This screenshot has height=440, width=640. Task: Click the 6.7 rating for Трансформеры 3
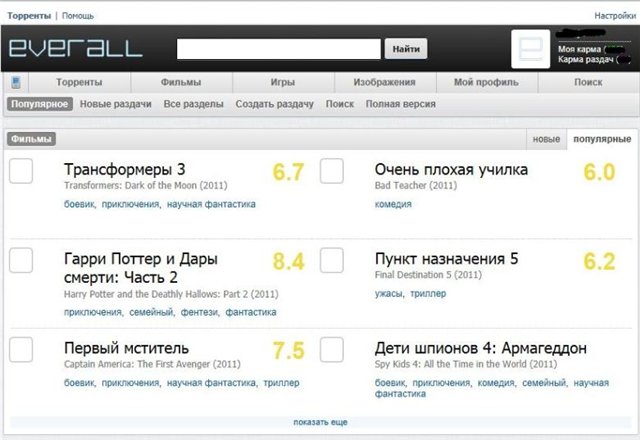pos(289,172)
